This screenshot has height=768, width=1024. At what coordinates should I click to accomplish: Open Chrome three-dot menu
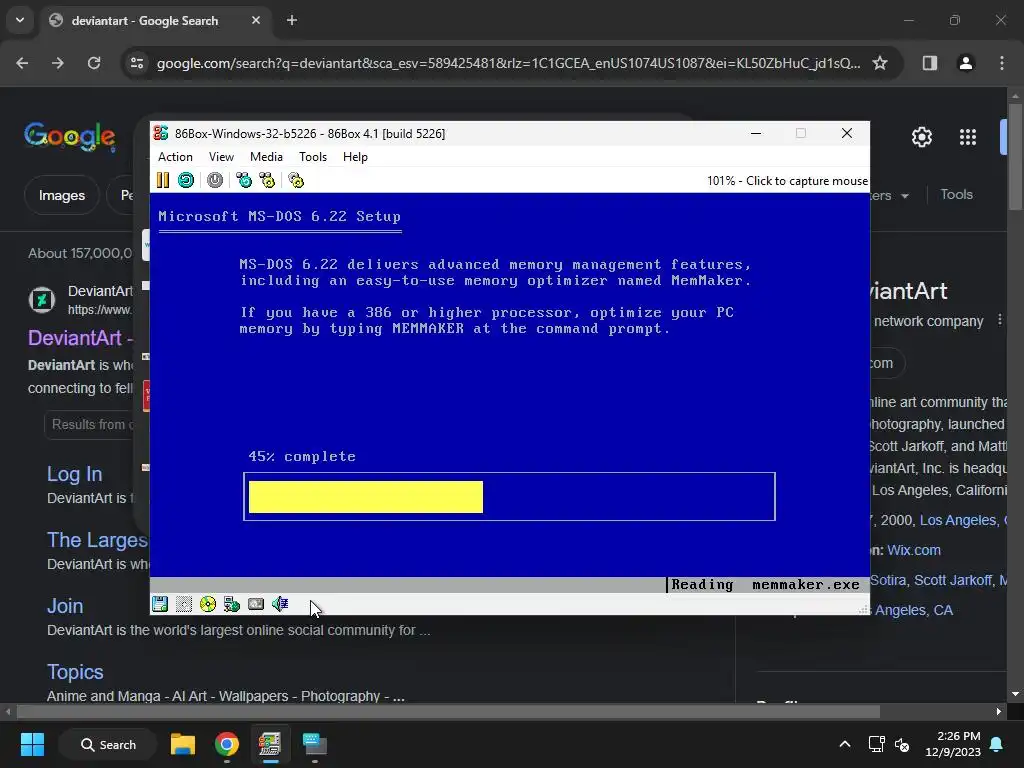pos(1002,63)
